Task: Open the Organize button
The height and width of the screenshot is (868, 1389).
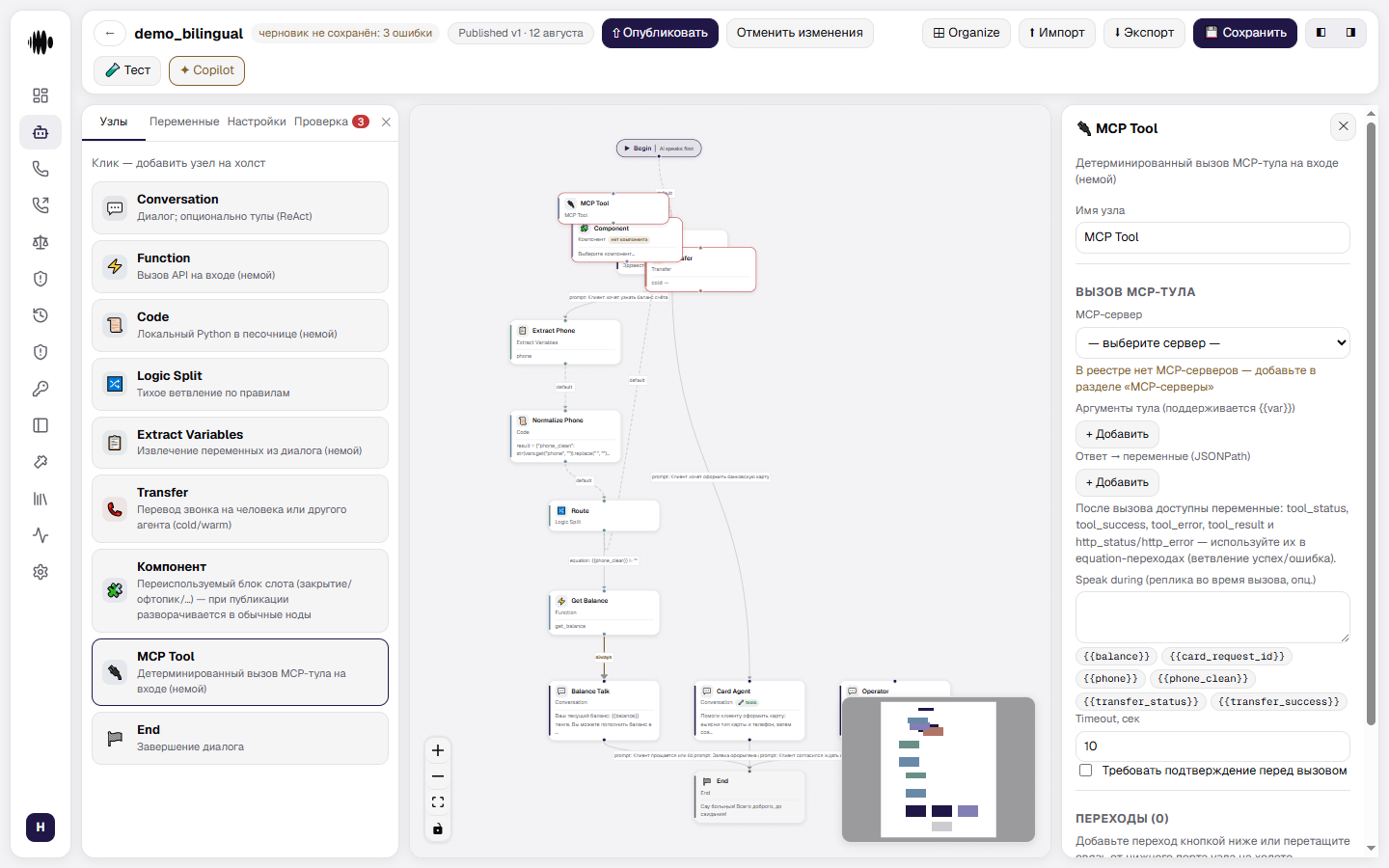Action: tap(967, 33)
